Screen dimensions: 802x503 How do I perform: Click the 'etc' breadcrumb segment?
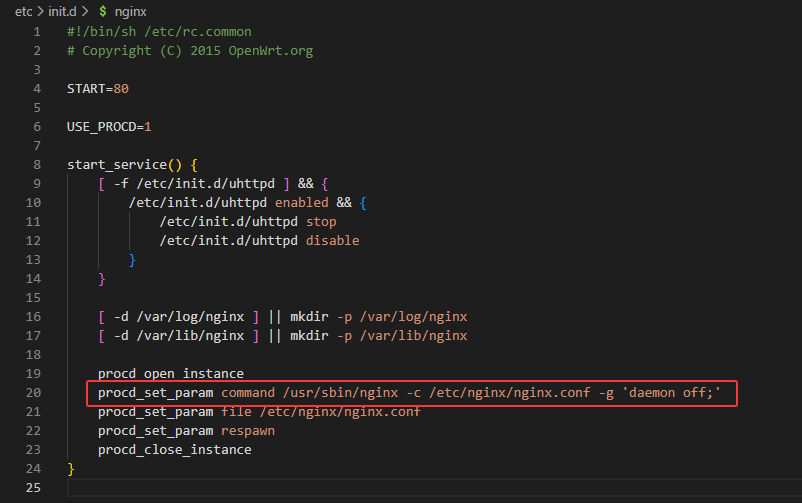(x=24, y=11)
